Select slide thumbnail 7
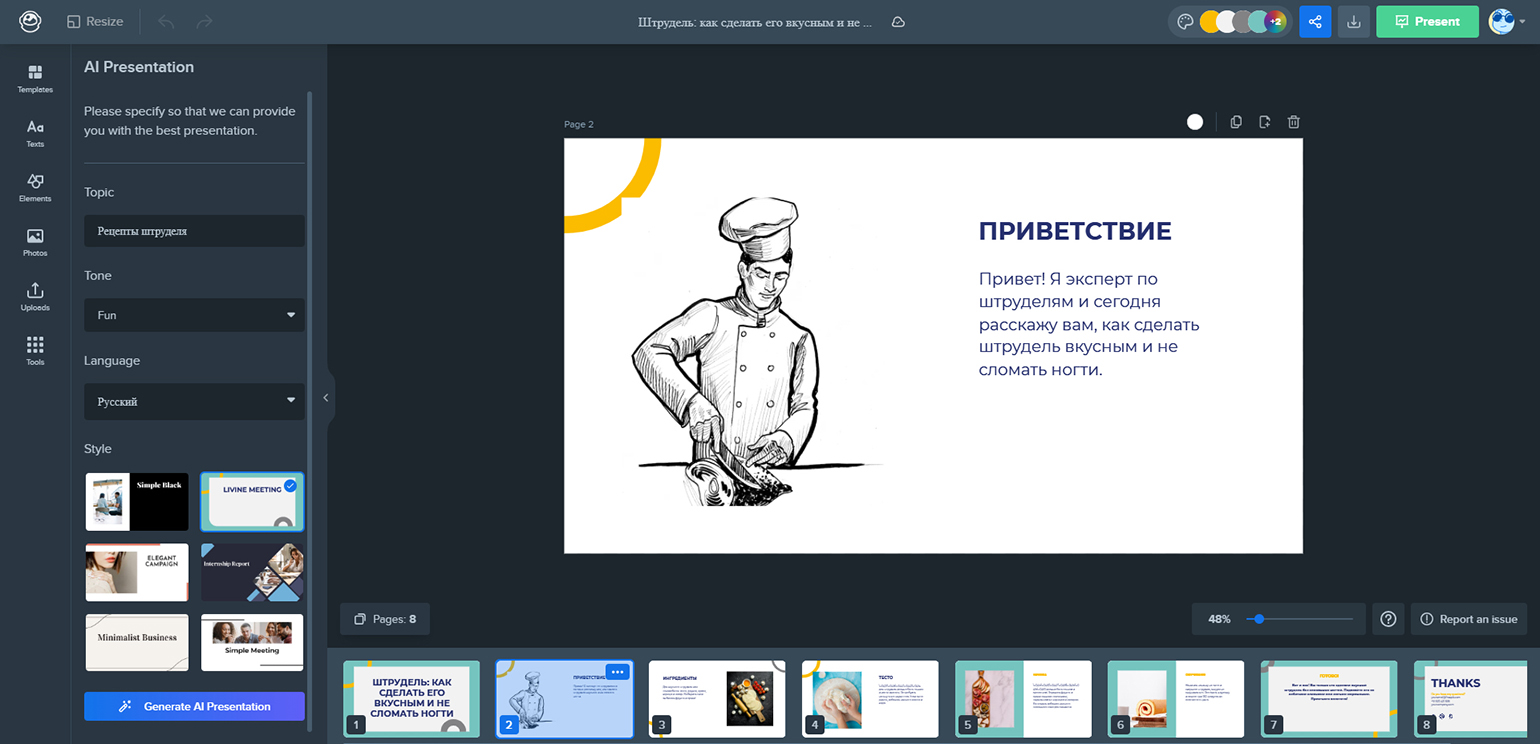1540x744 pixels. tap(1329, 699)
